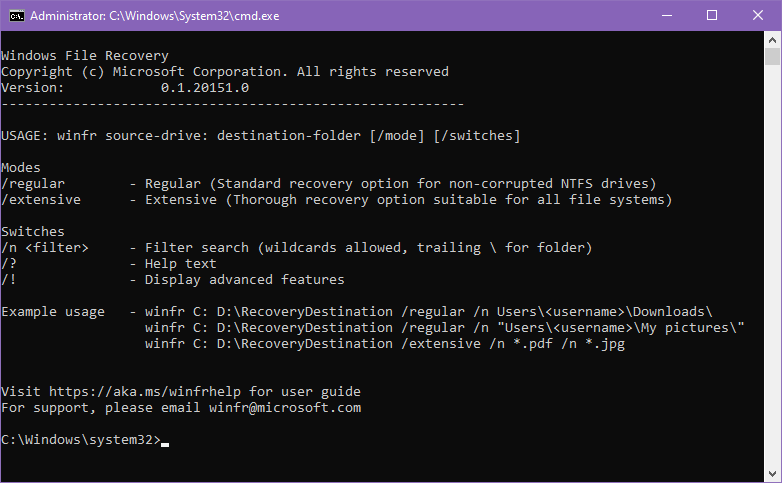Click the cmd.exe icon in title bar

[x=17, y=15]
